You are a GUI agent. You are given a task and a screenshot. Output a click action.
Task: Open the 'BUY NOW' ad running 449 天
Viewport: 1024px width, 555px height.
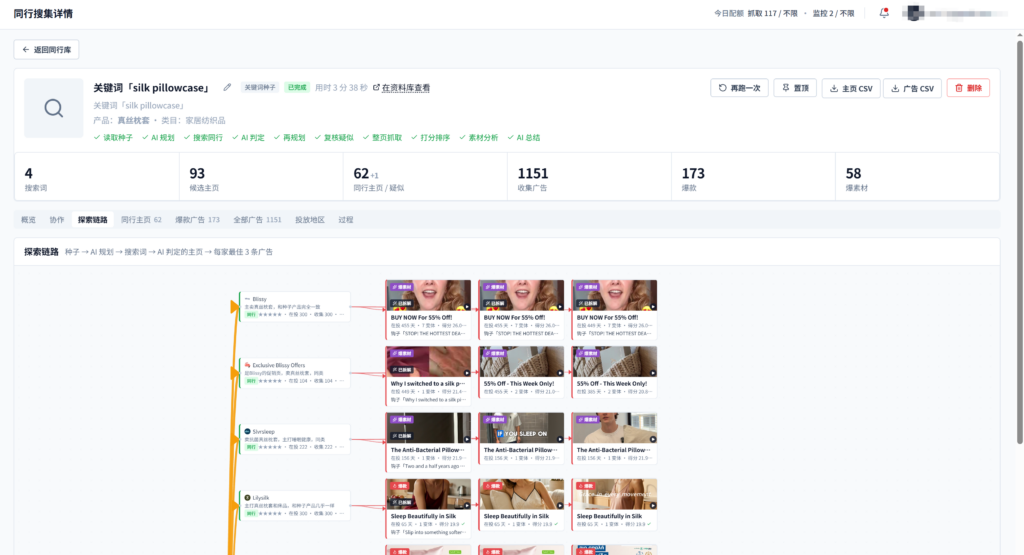(614, 309)
